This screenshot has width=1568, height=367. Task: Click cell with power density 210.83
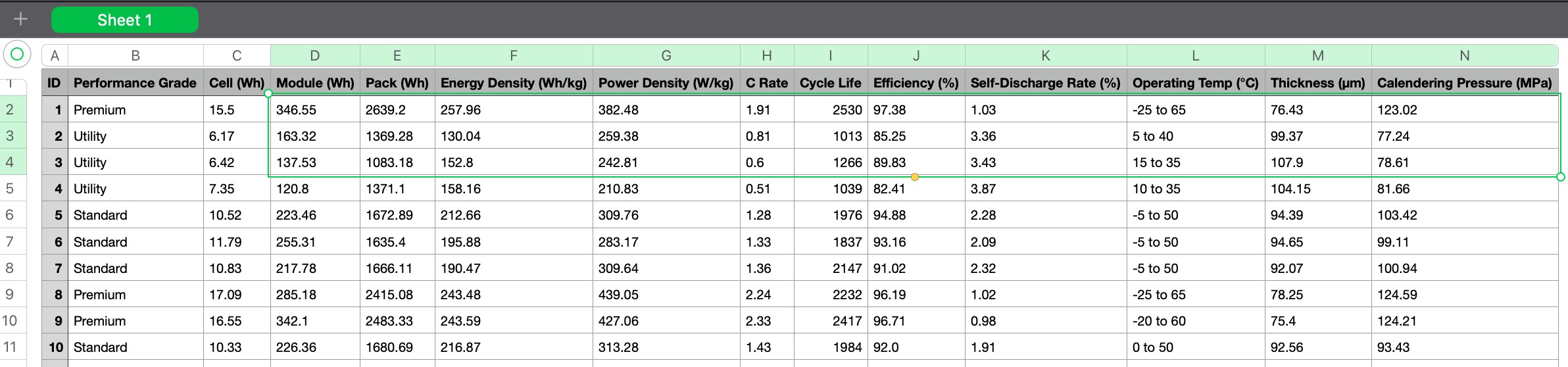pyautogui.click(x=666, y=189)
